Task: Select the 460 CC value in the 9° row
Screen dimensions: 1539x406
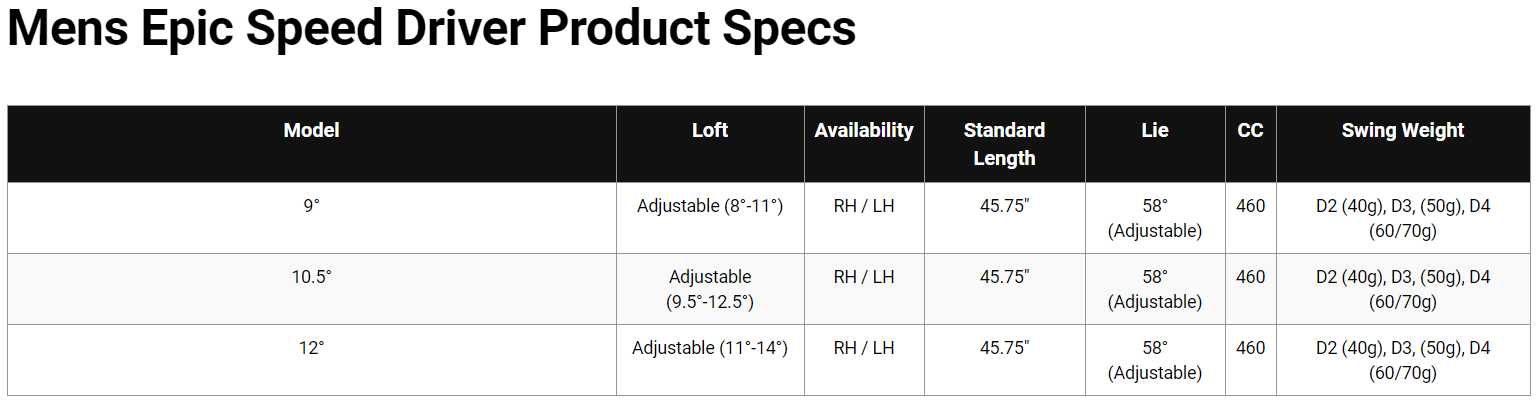Action: tap(1250, 206)
